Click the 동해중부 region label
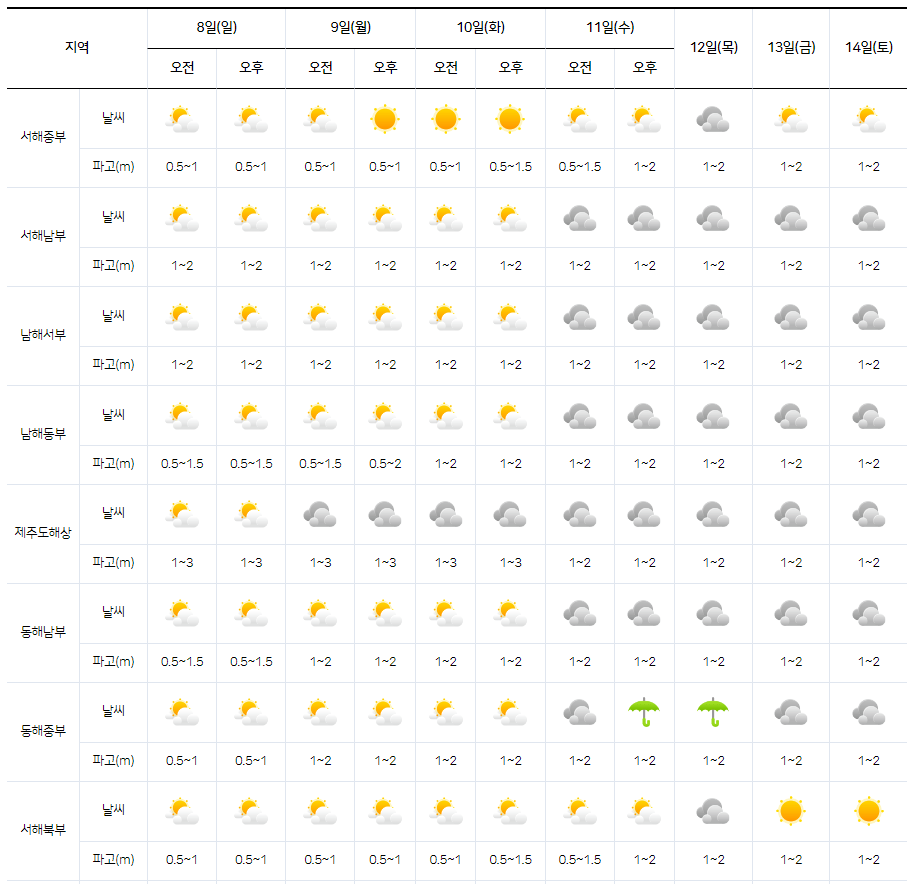 pos(43,730)
